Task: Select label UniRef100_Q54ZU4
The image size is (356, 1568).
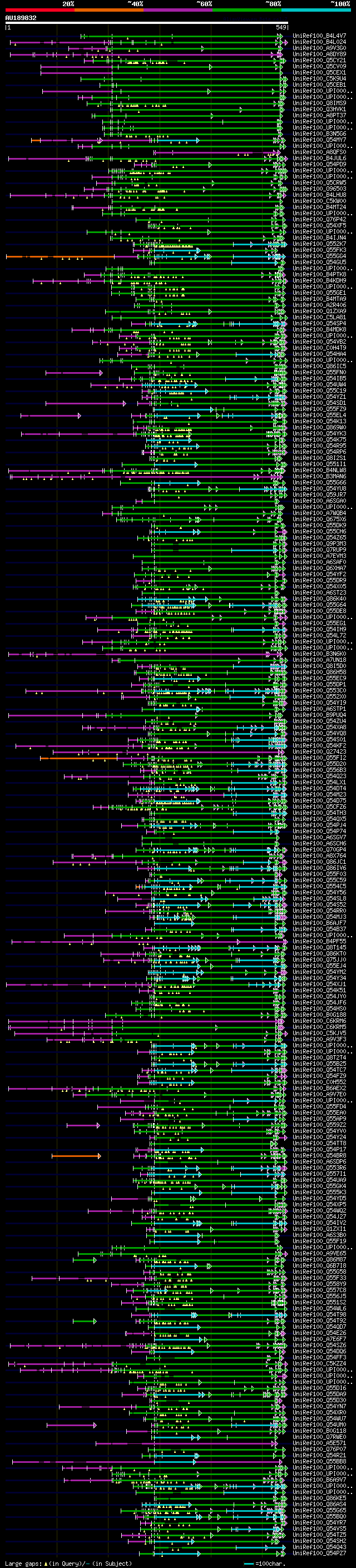Action: tap(319, 721)
